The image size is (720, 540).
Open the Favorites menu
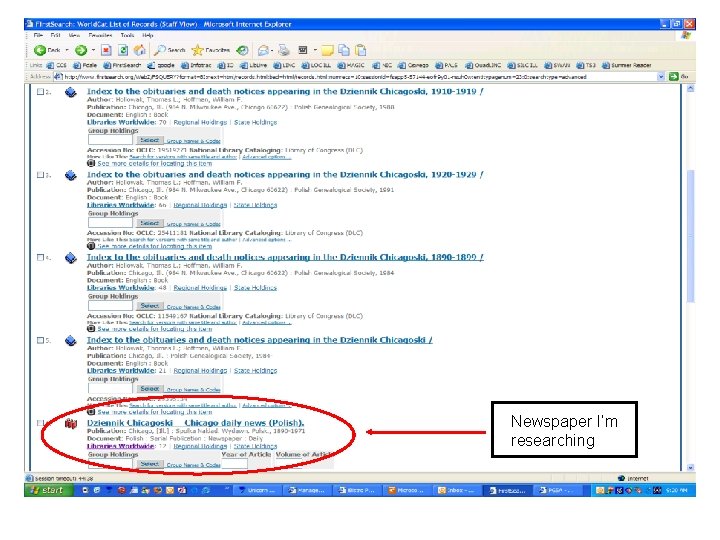click(100, 35)
